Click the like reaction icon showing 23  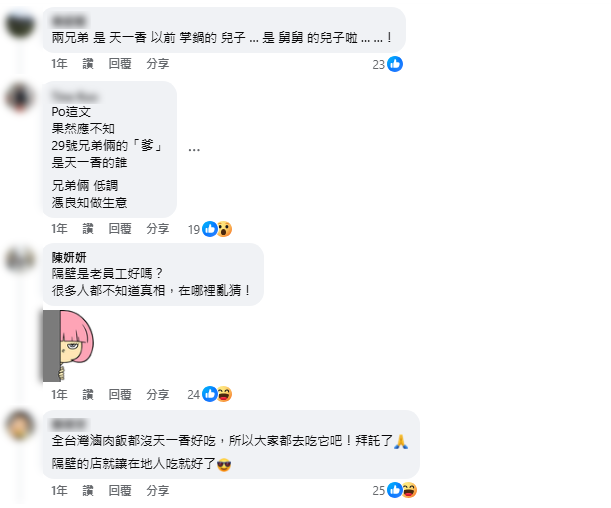395,64
